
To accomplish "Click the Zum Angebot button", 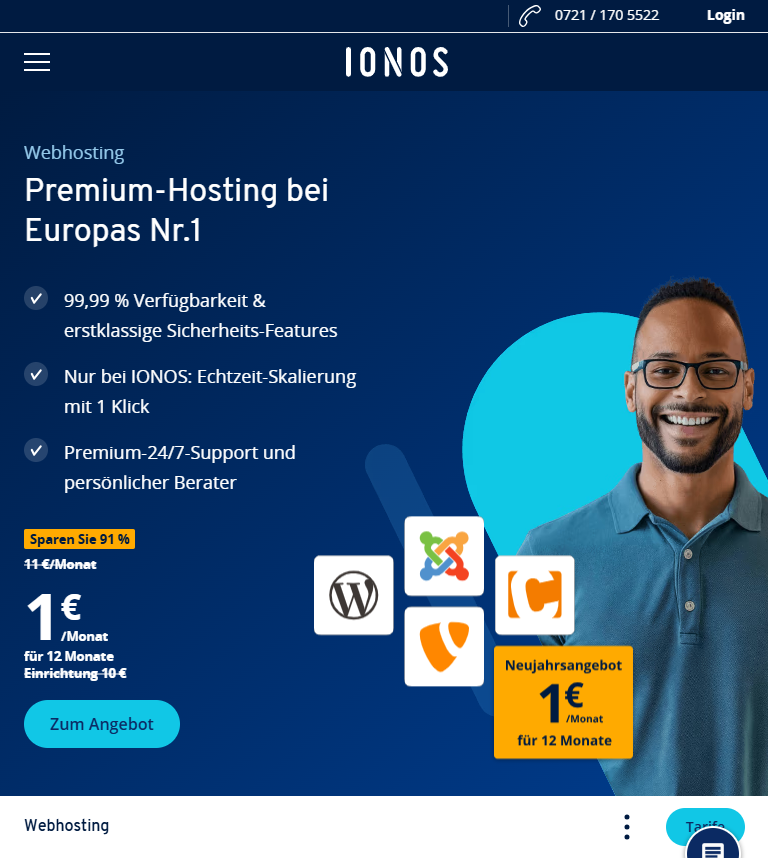I will (102, 724).
